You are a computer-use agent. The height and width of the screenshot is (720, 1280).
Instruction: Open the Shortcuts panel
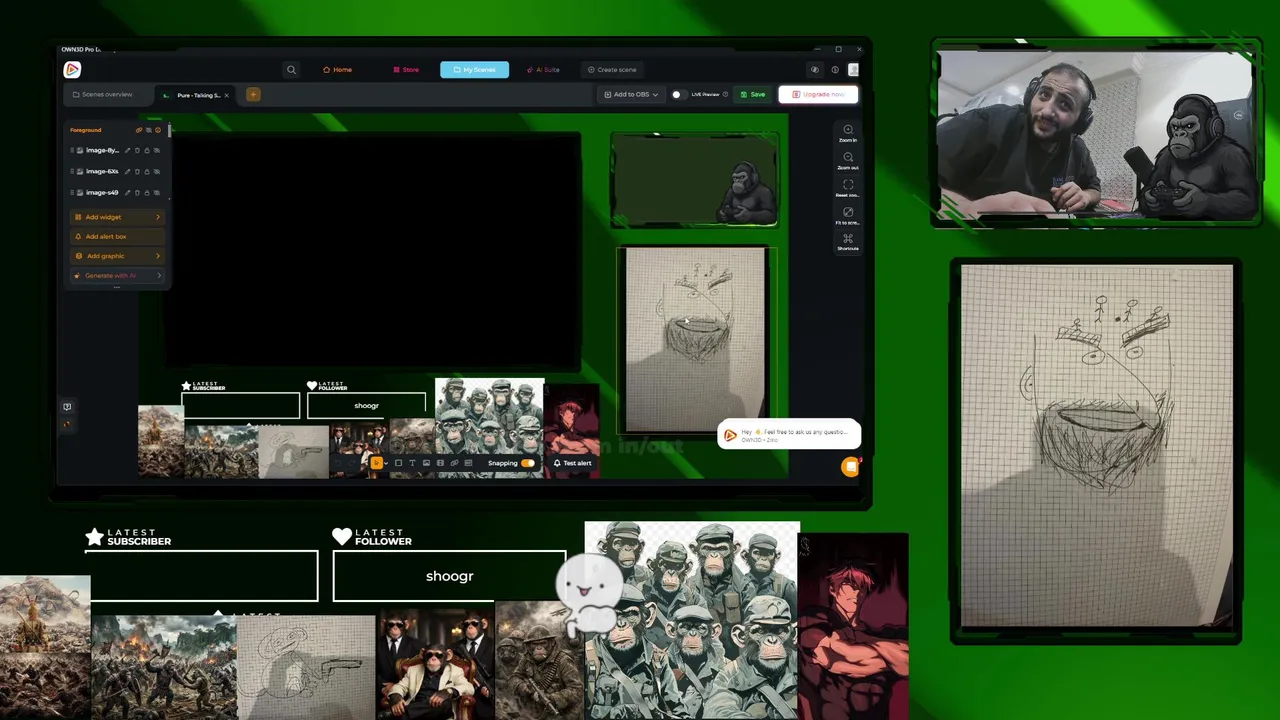848,242
